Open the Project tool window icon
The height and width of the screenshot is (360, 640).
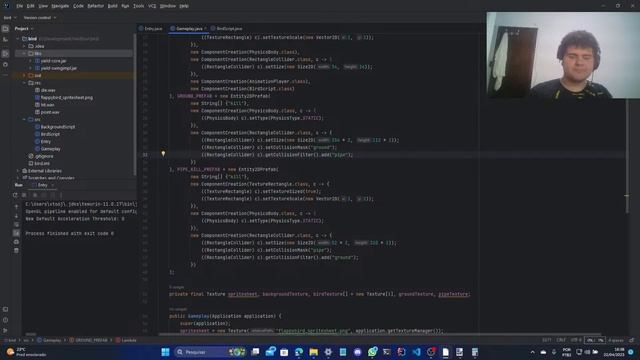tap(5, 29)
